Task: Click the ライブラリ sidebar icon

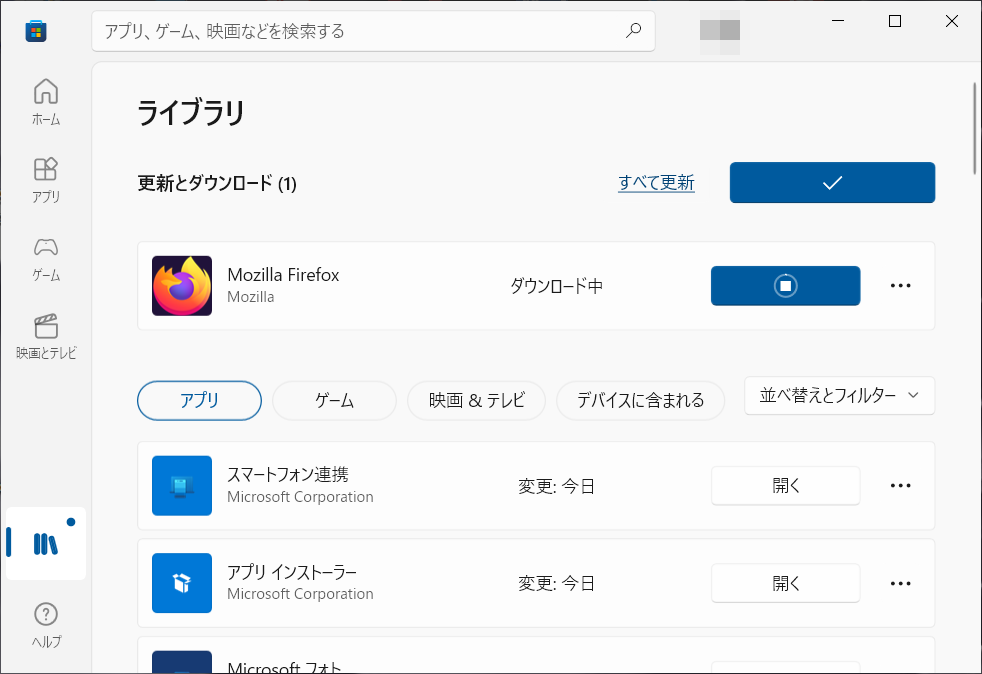Action: coord(45,543)
